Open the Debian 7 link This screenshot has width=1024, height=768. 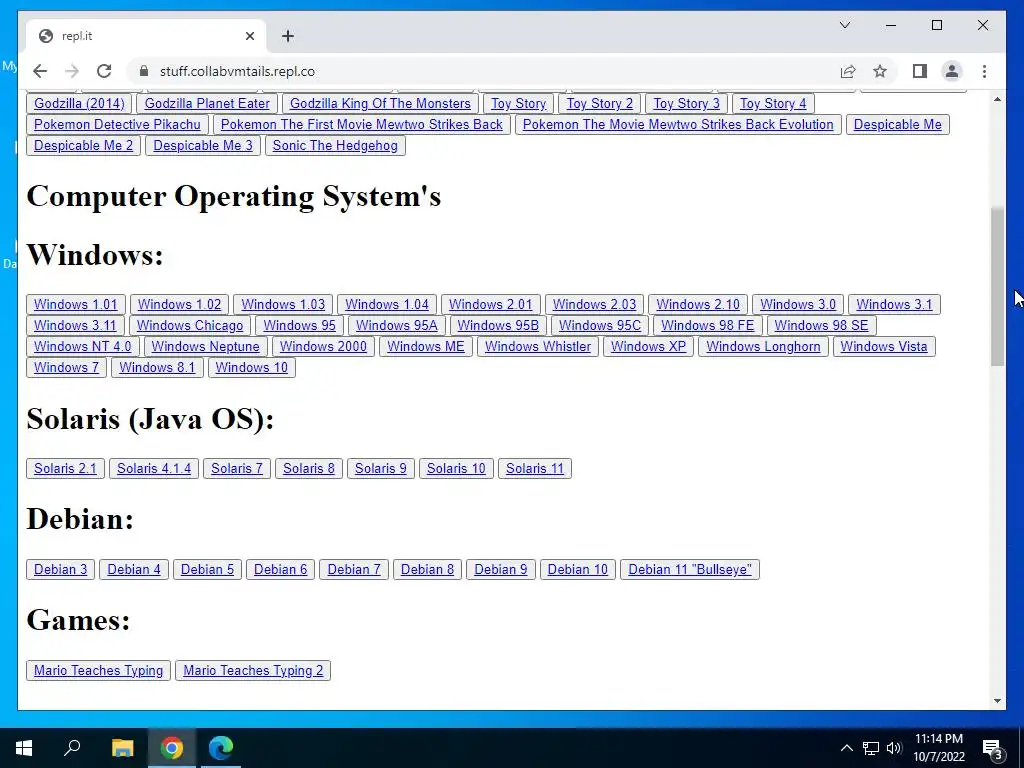(354, 569)
